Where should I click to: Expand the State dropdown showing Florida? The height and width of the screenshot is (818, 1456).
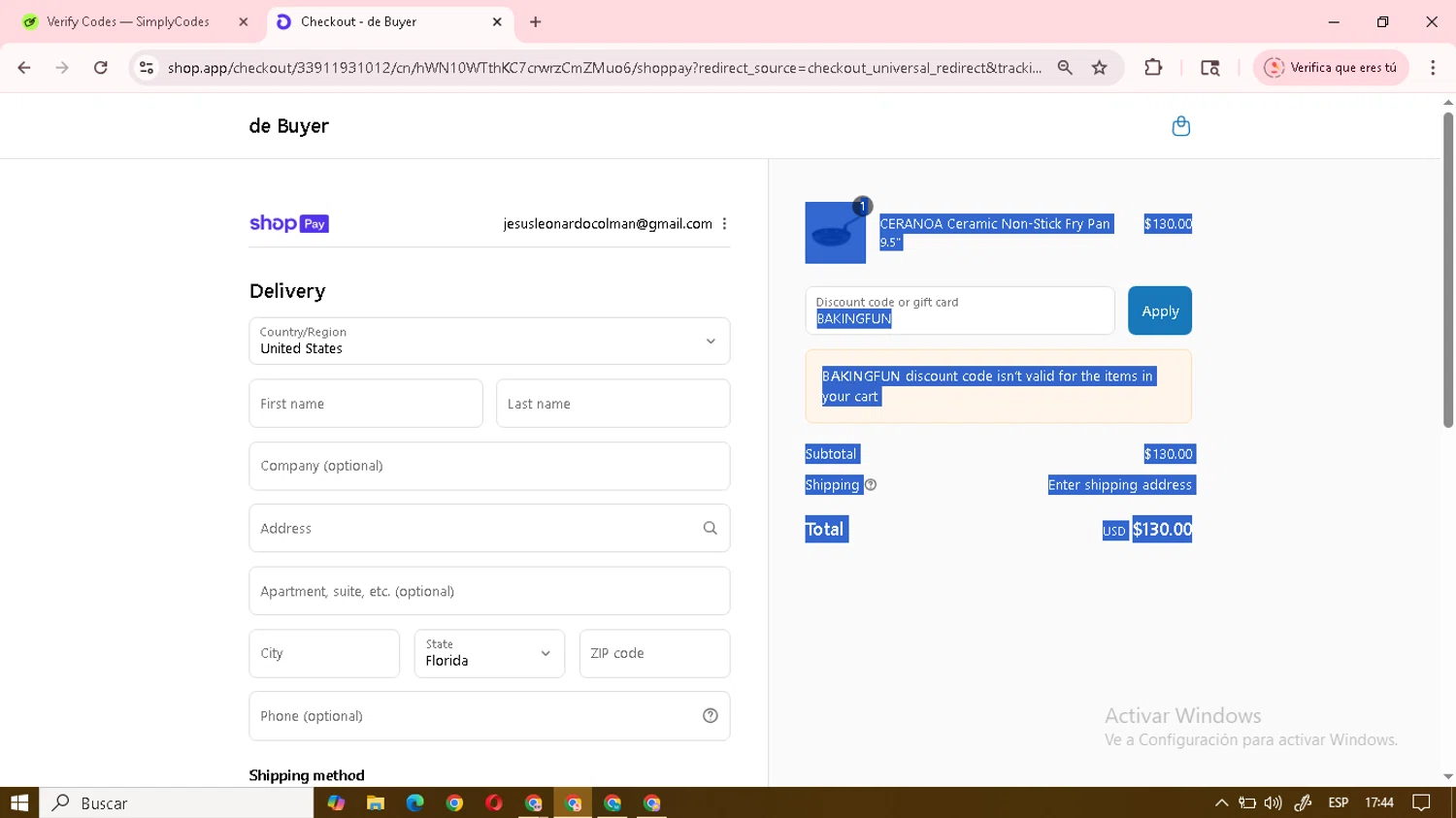(489, 653)
